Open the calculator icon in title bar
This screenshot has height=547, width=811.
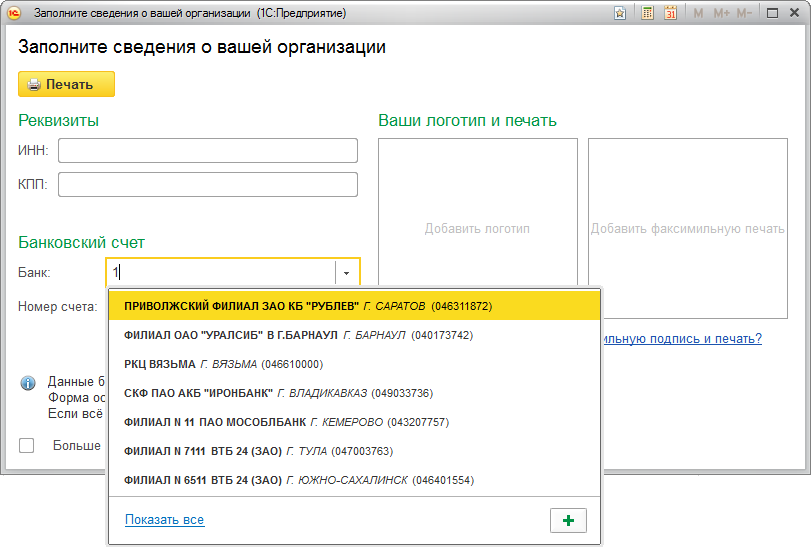[x=647, y=13]
